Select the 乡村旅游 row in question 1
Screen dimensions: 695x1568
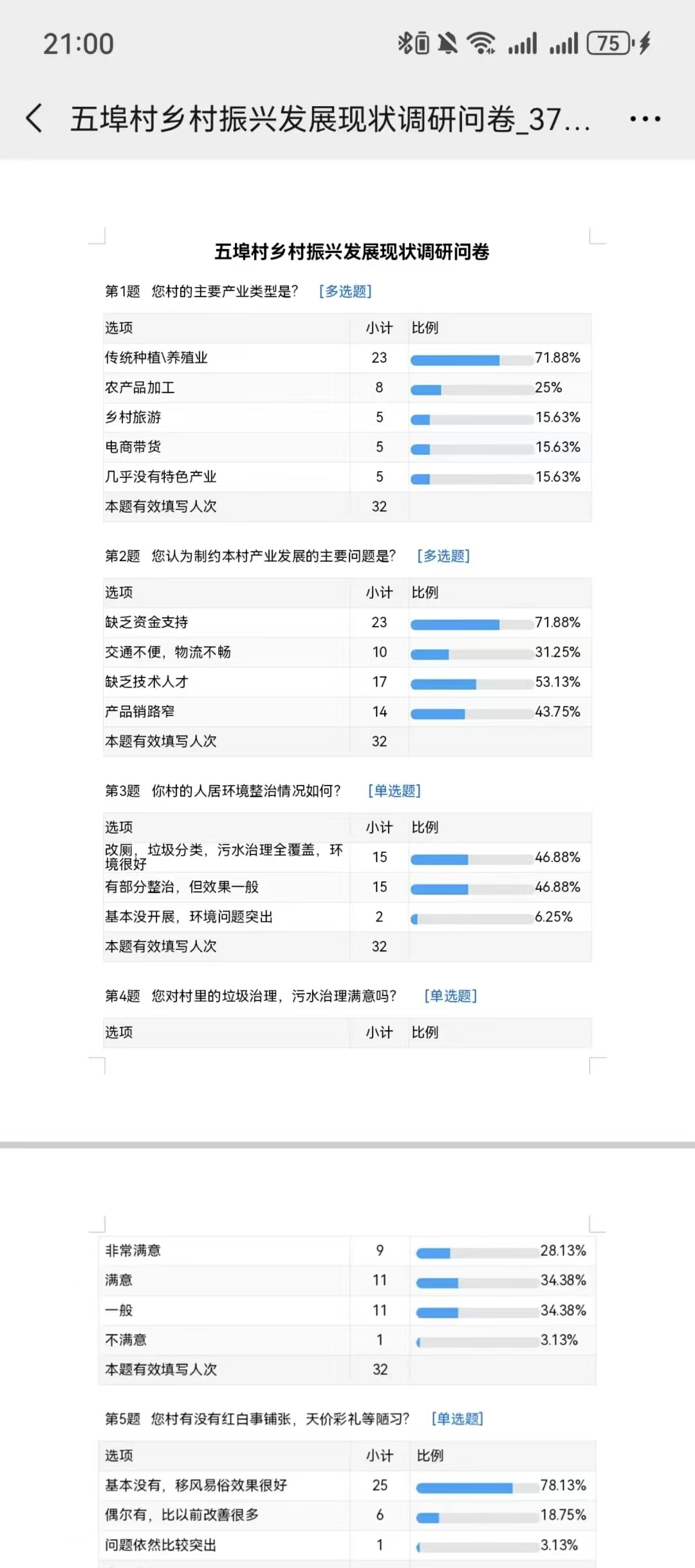point(347,418)
